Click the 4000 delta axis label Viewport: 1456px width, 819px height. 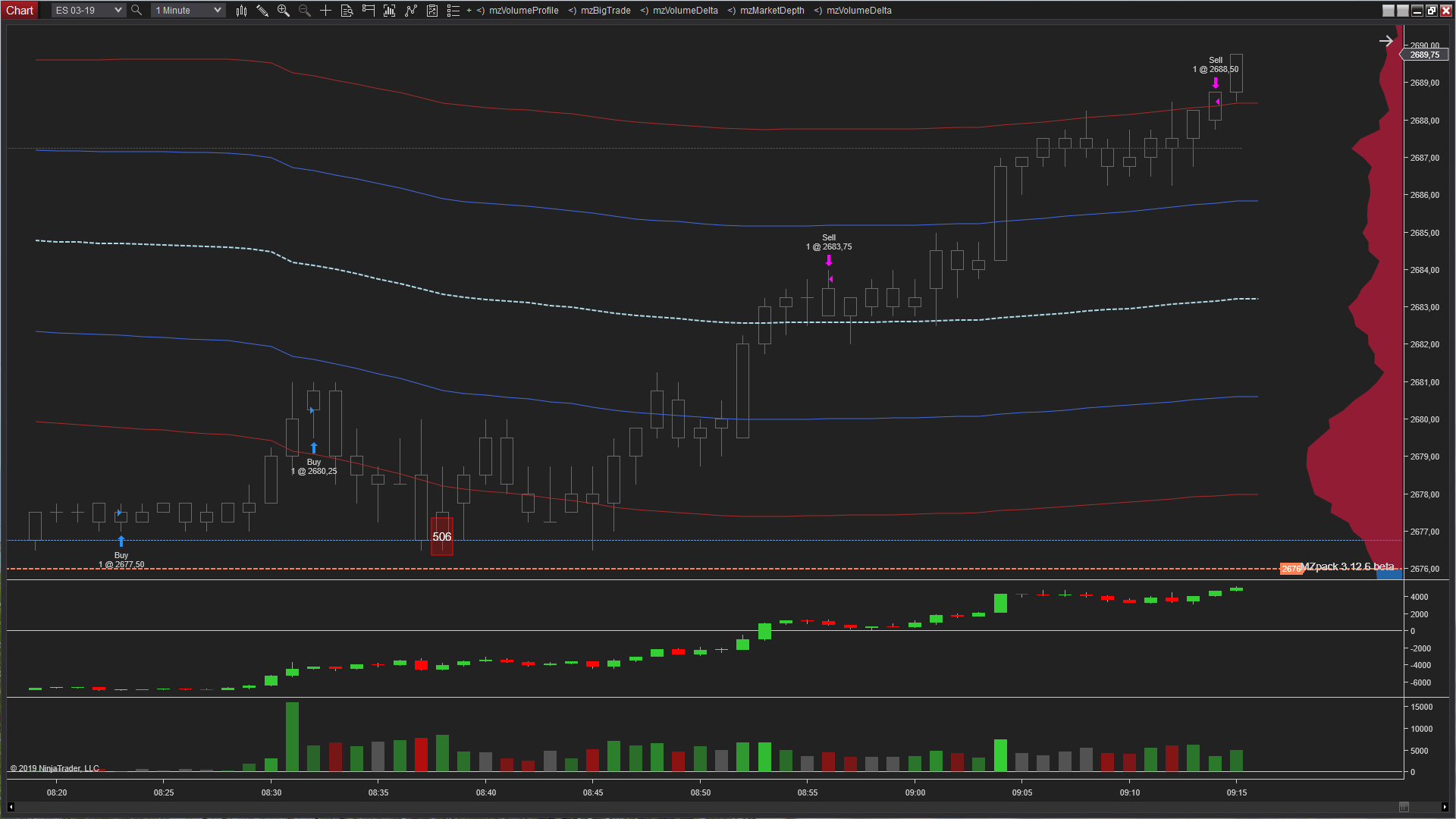[1420, 597]
